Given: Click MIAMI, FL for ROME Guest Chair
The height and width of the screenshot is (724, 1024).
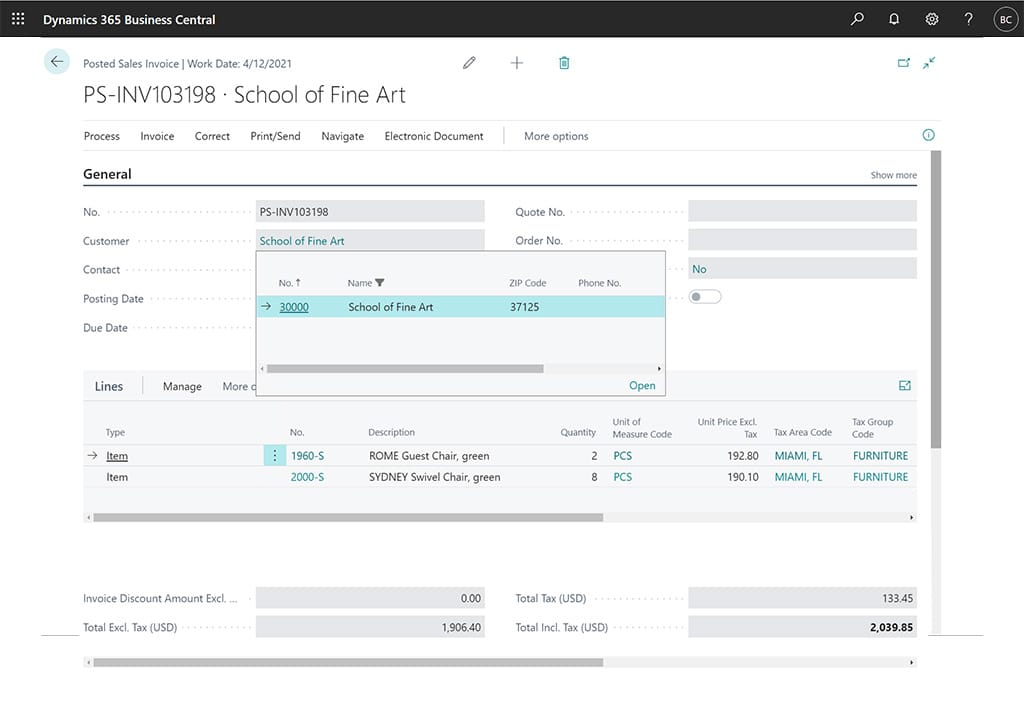Looking at the screenshot, I should pyautogui.click(x=798, y=456).
